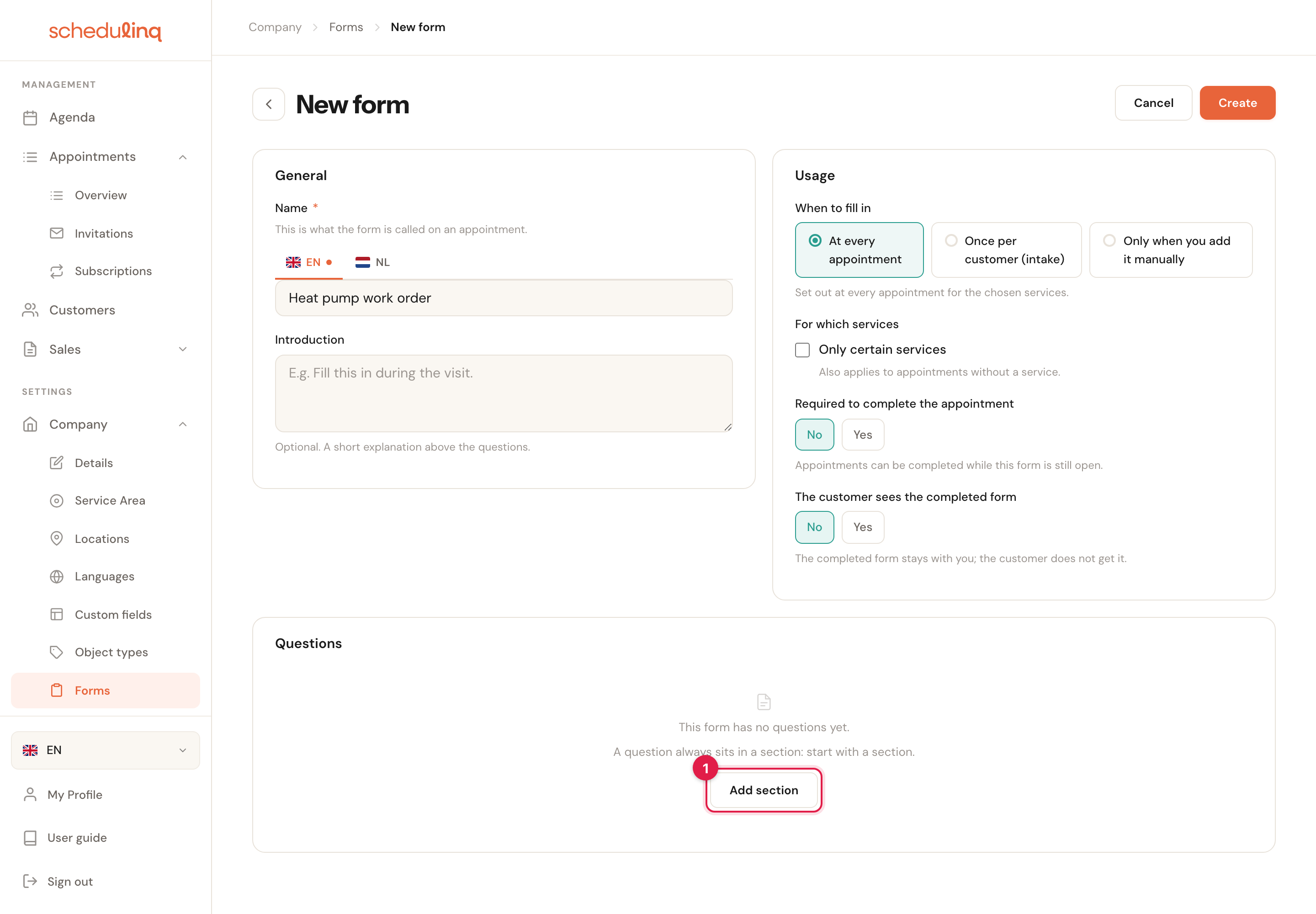Image resolution: width=1316 pixels, height=914 pixels.
Task: Open the EN language dropdown in sidebar
Action: tap(106, 750)
